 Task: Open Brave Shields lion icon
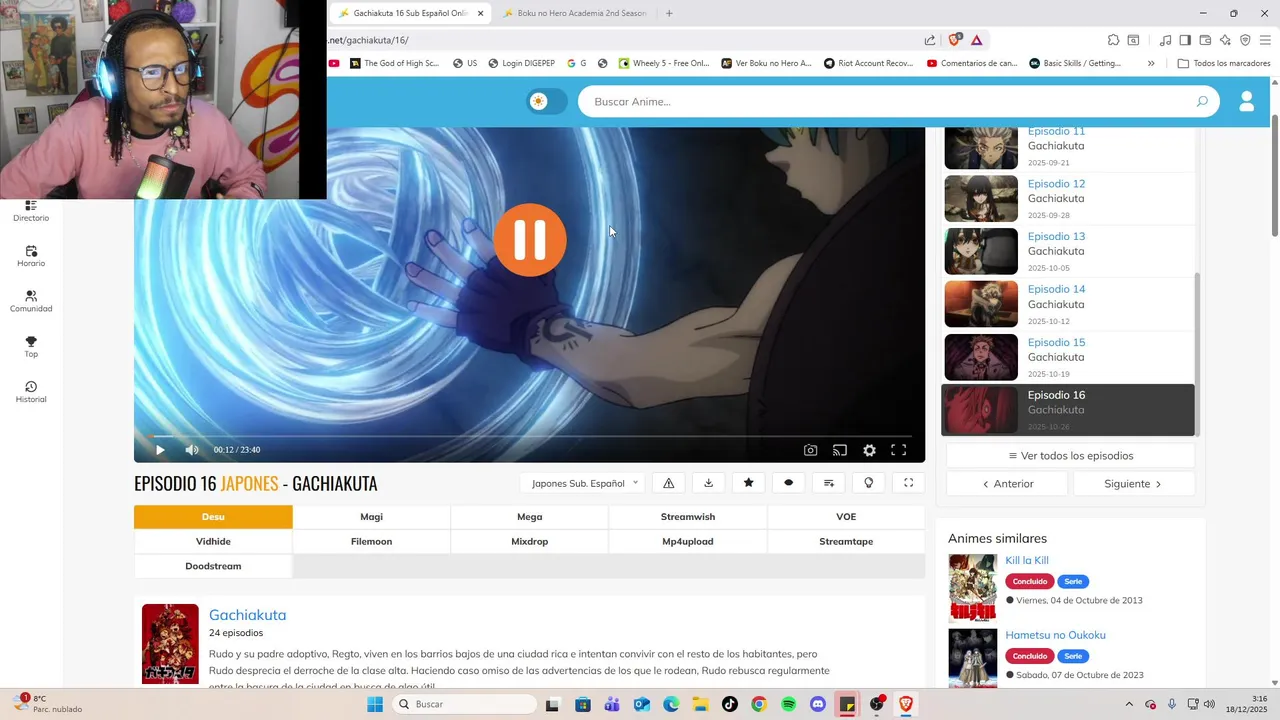[954, 40]
